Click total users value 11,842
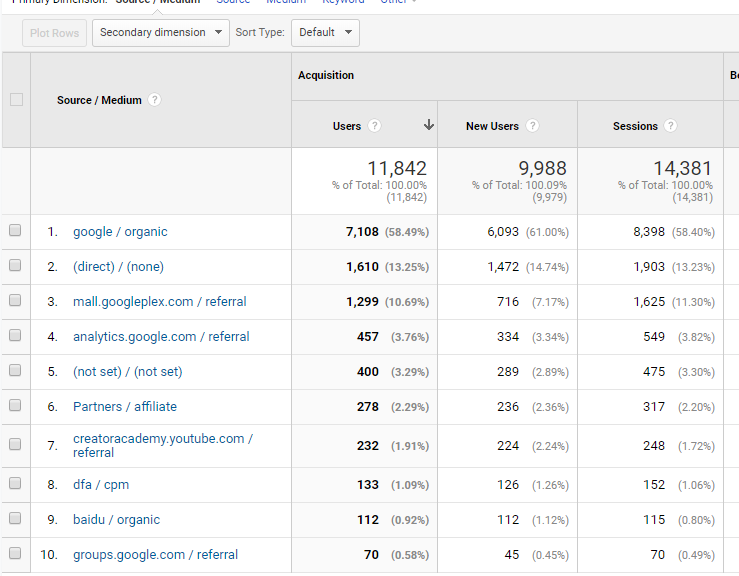The height and width of the screenshot is (576, 739). pos(397,168)
